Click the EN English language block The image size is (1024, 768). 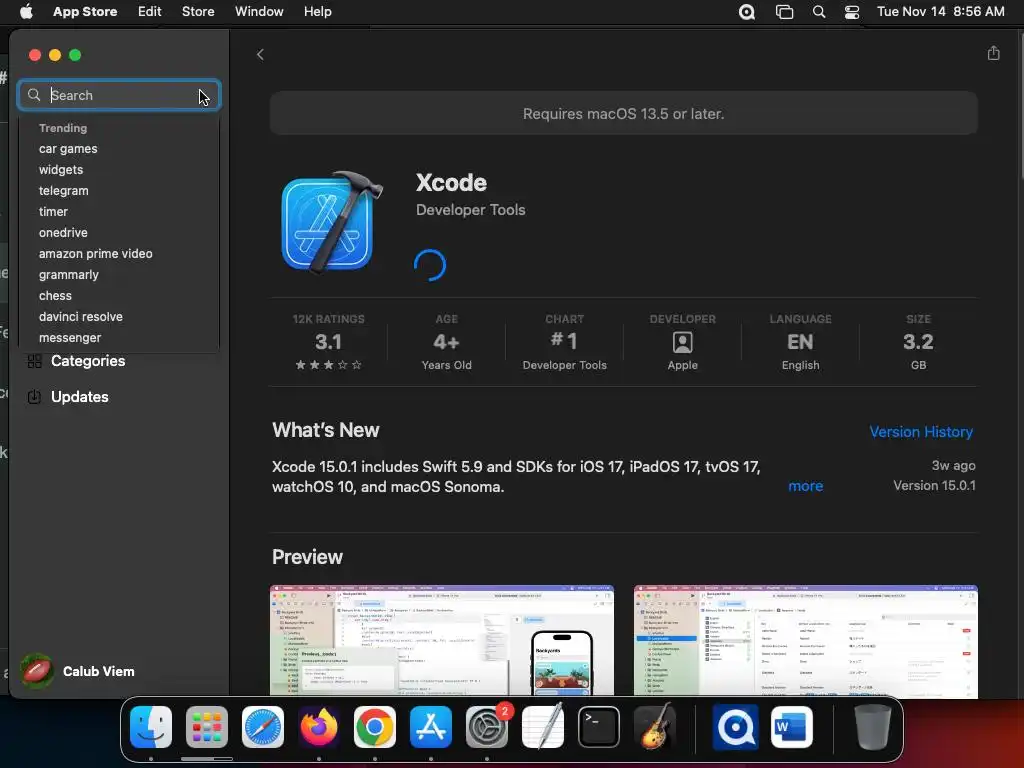(x=800, y=342)
